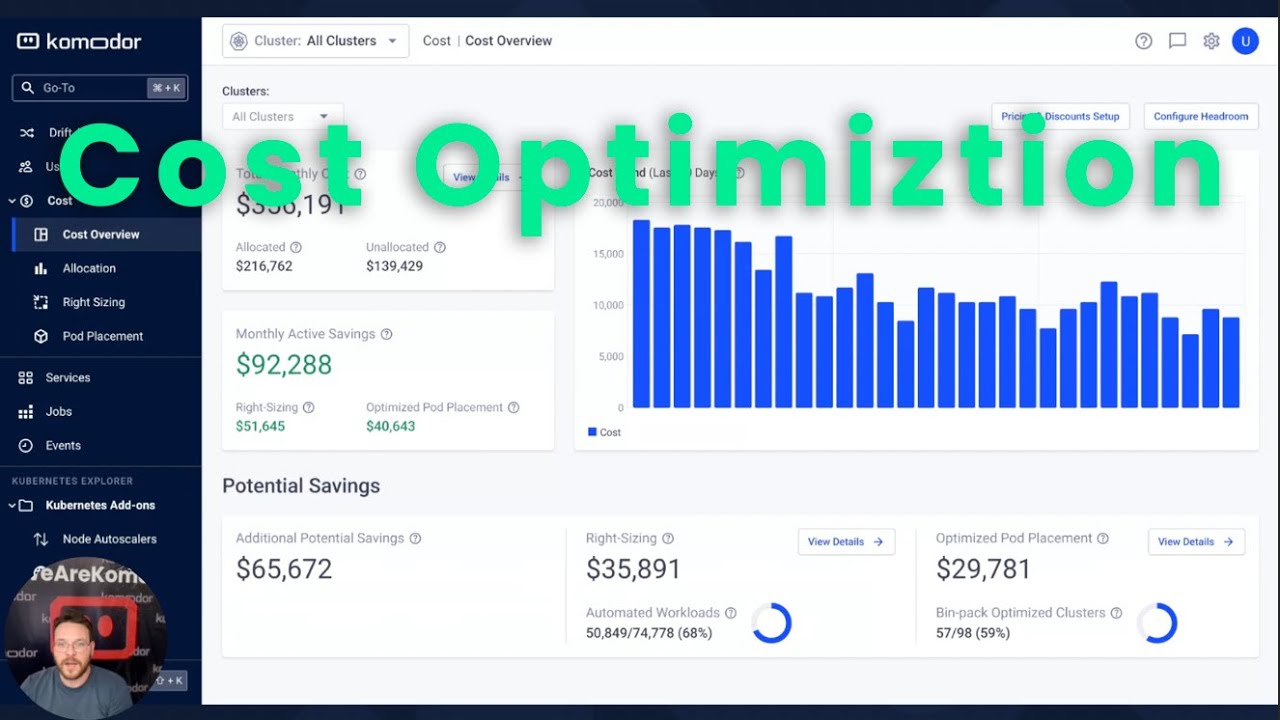Click info icon next to green Optimized Pod Placement
1280x720 pixels.
(513, 407)
